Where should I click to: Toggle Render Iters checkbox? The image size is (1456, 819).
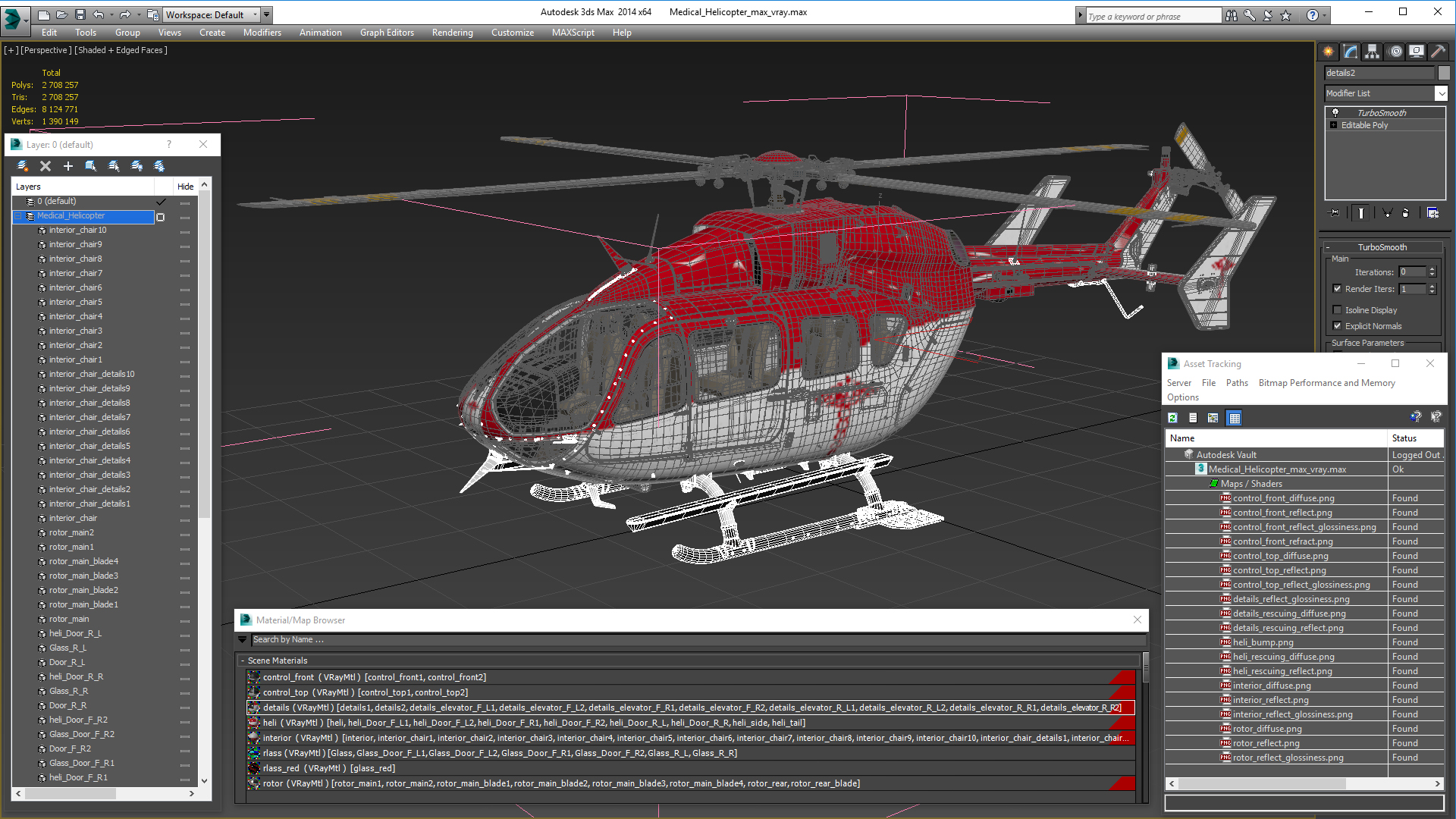1337,288
